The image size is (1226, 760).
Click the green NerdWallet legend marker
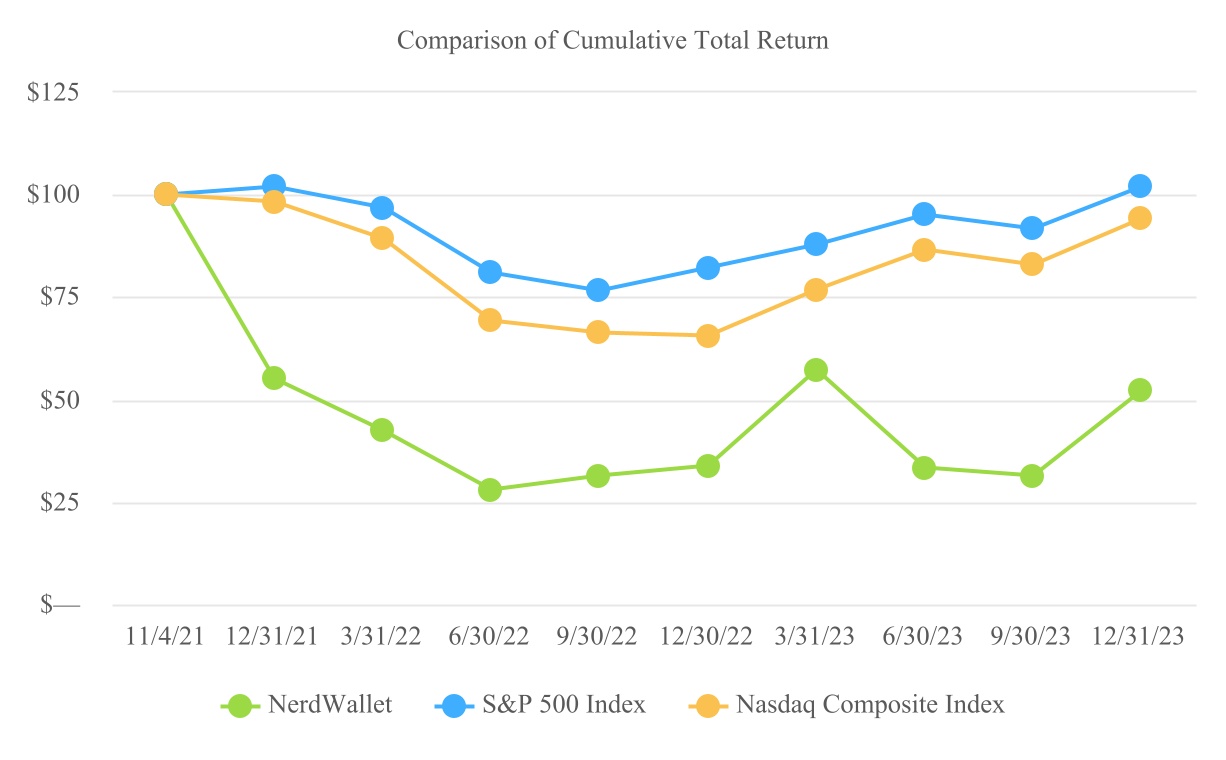click(239, 705)
